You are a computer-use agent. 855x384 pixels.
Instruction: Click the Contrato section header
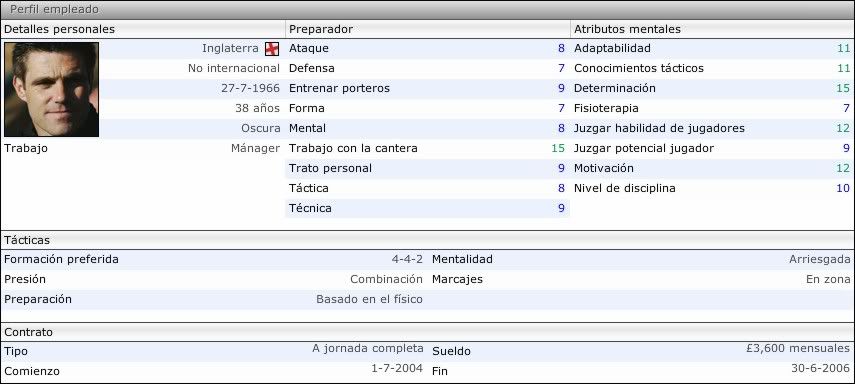428,332
